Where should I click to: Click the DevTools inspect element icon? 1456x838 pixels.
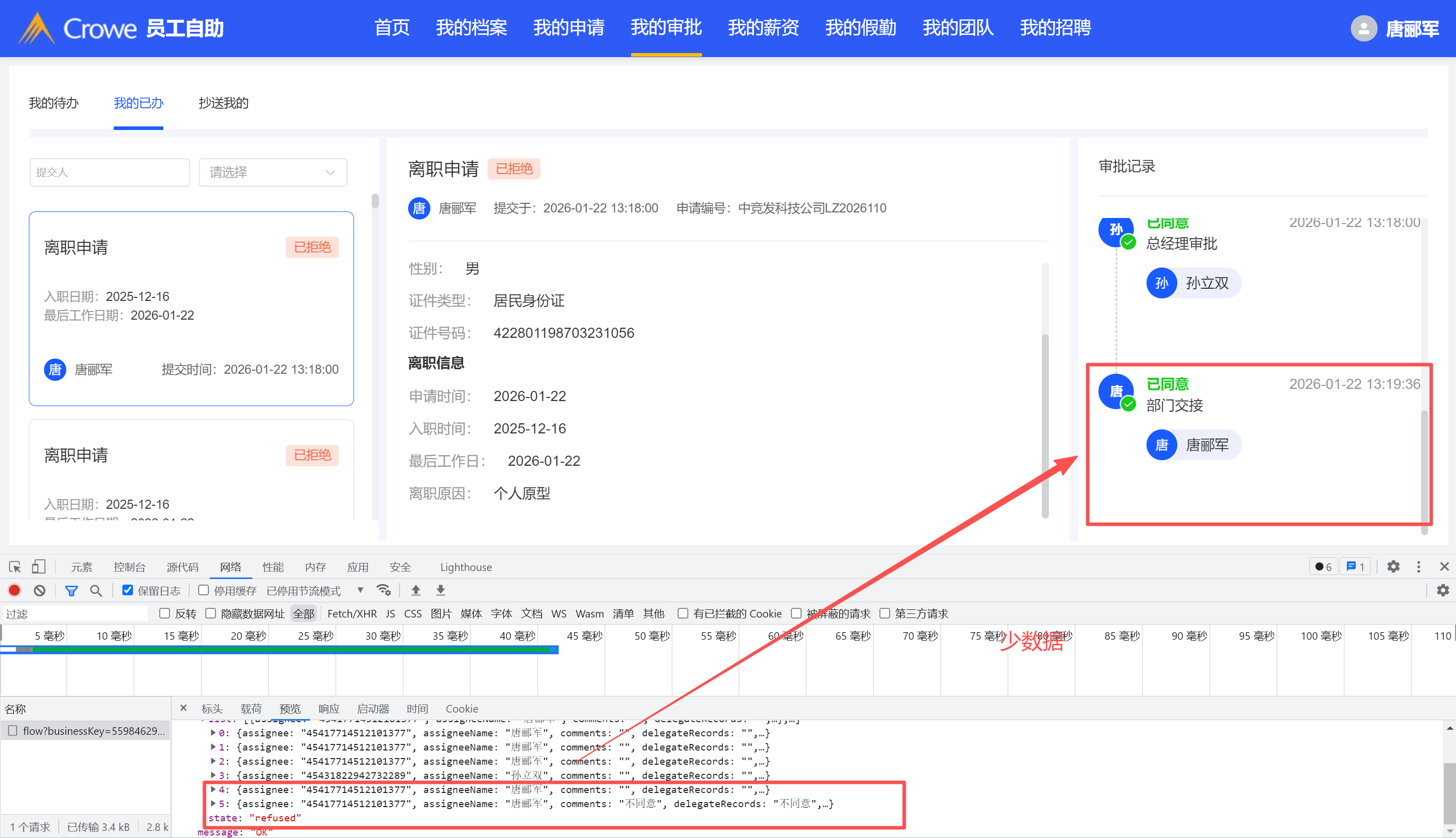[15, 567]
